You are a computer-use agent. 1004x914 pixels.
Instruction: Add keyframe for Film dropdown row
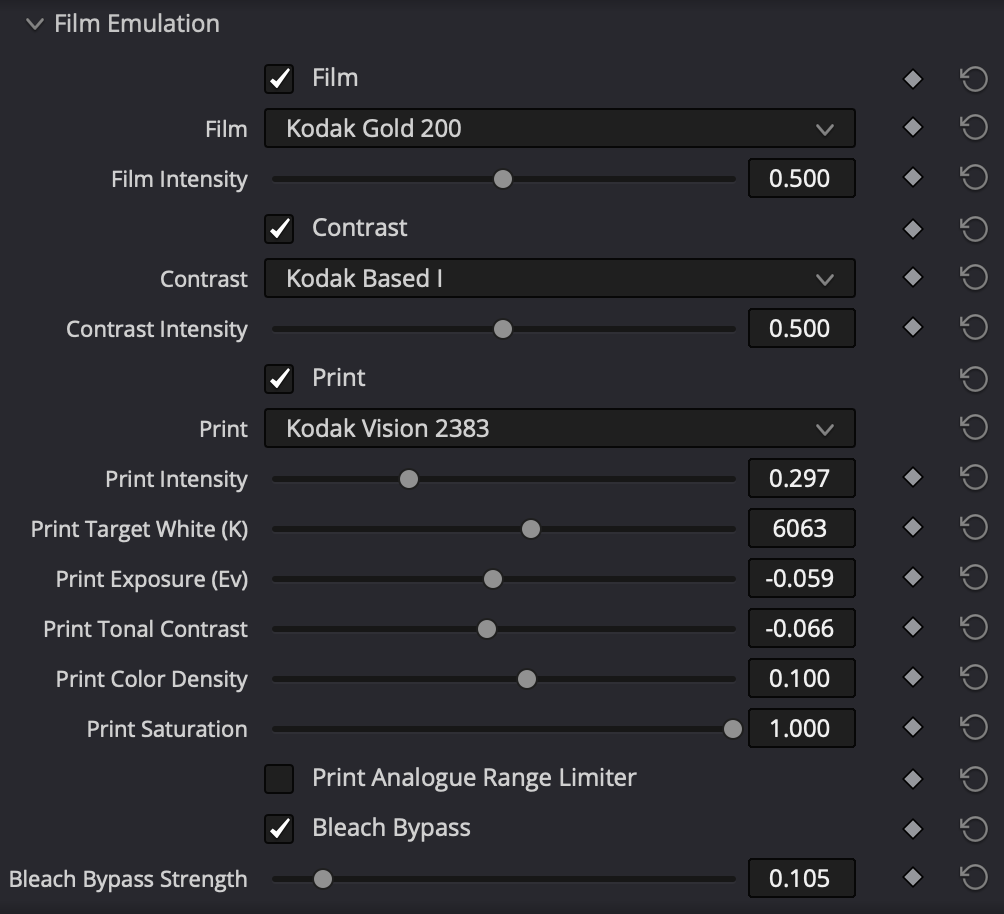[x=912, y=127]
